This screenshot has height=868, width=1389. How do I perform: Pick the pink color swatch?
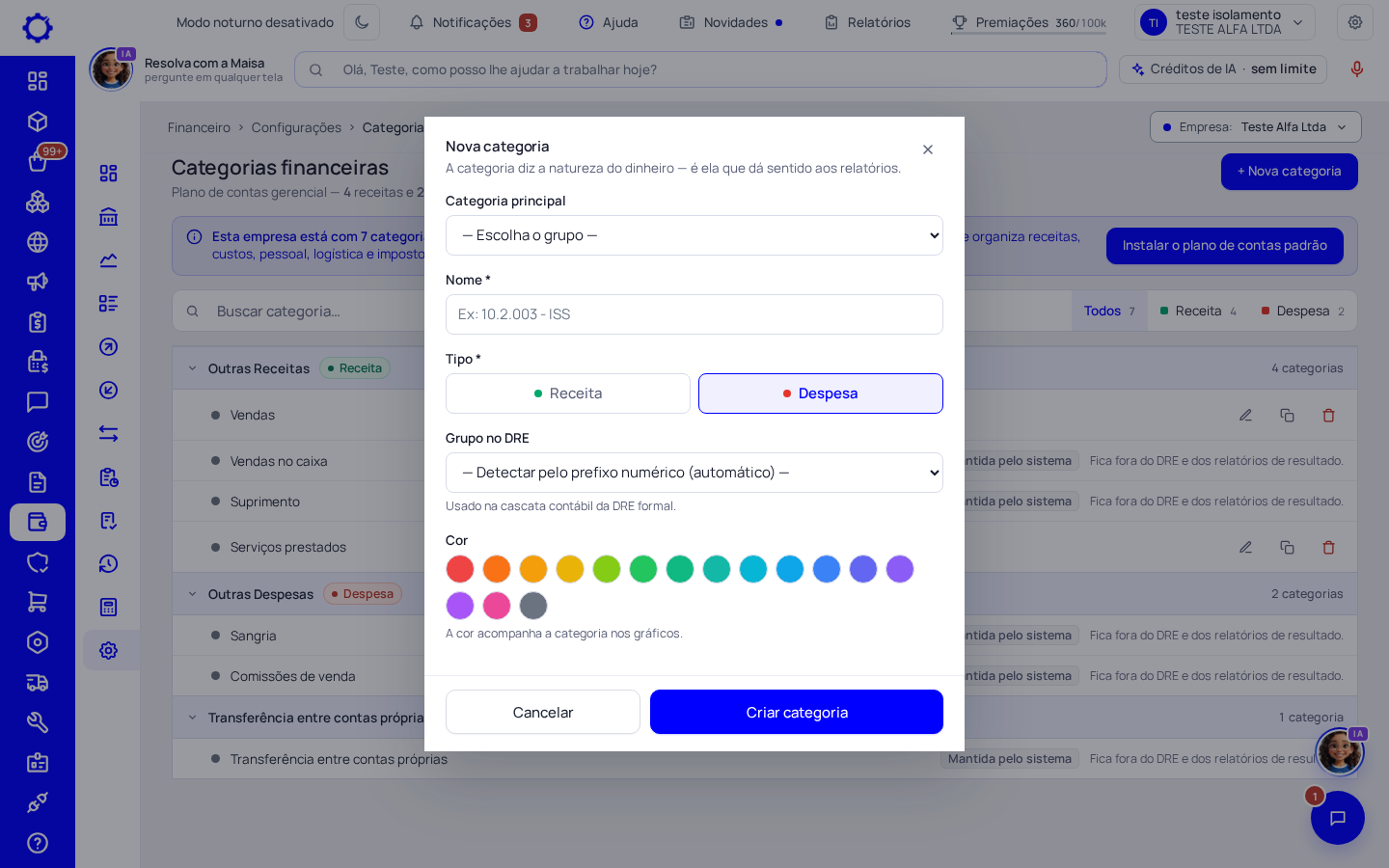(x=497, y=606)
